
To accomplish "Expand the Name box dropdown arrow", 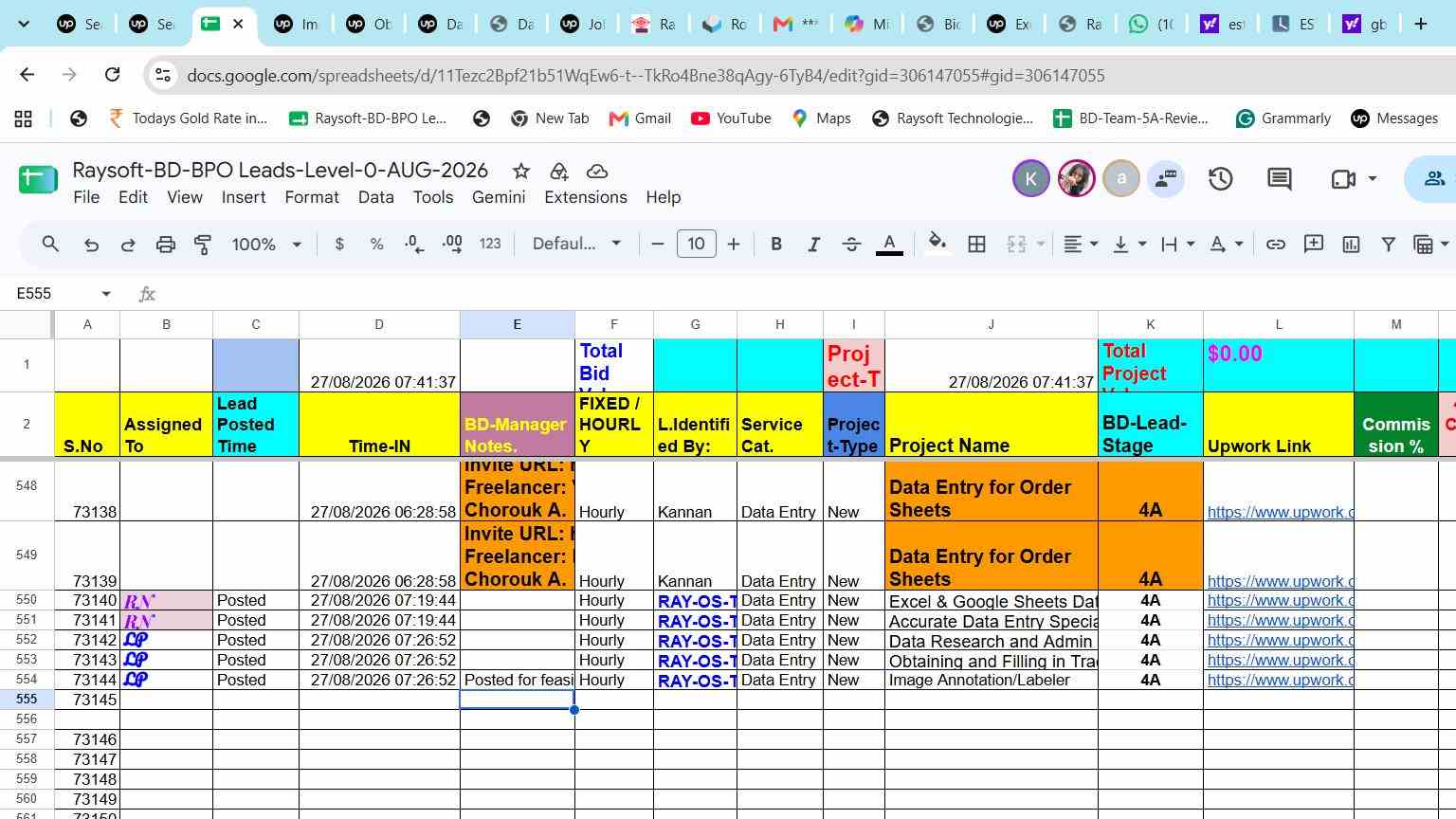I will coord(106,294).
